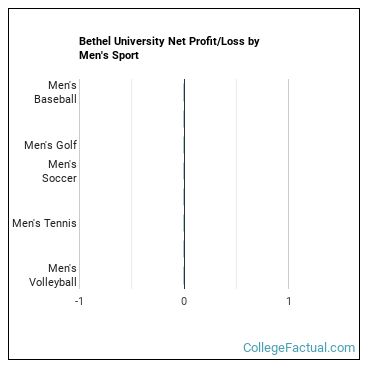Click the Men's Tennis label
Screen dimensions: 370x370
click(x=44, y=223)
